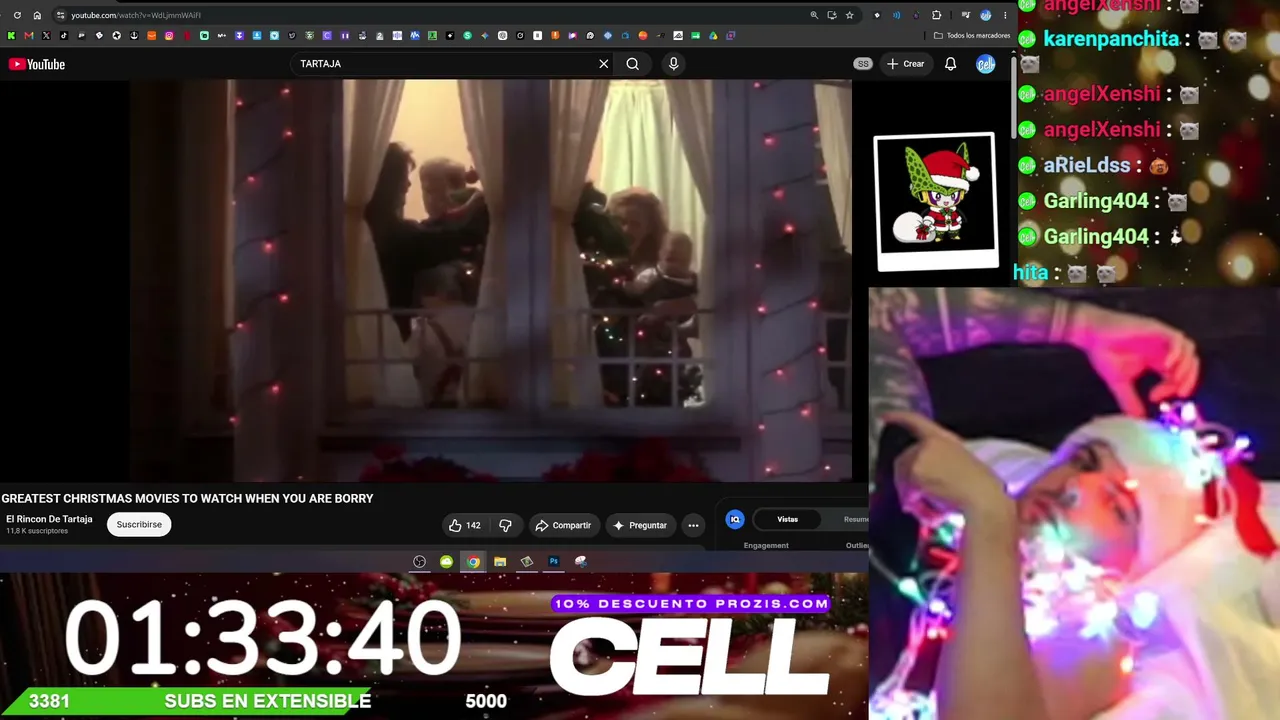Image resolution: width=1280 pixels, height=720 pixels.
Task: Reload the YouTube page
Action: 17,15
